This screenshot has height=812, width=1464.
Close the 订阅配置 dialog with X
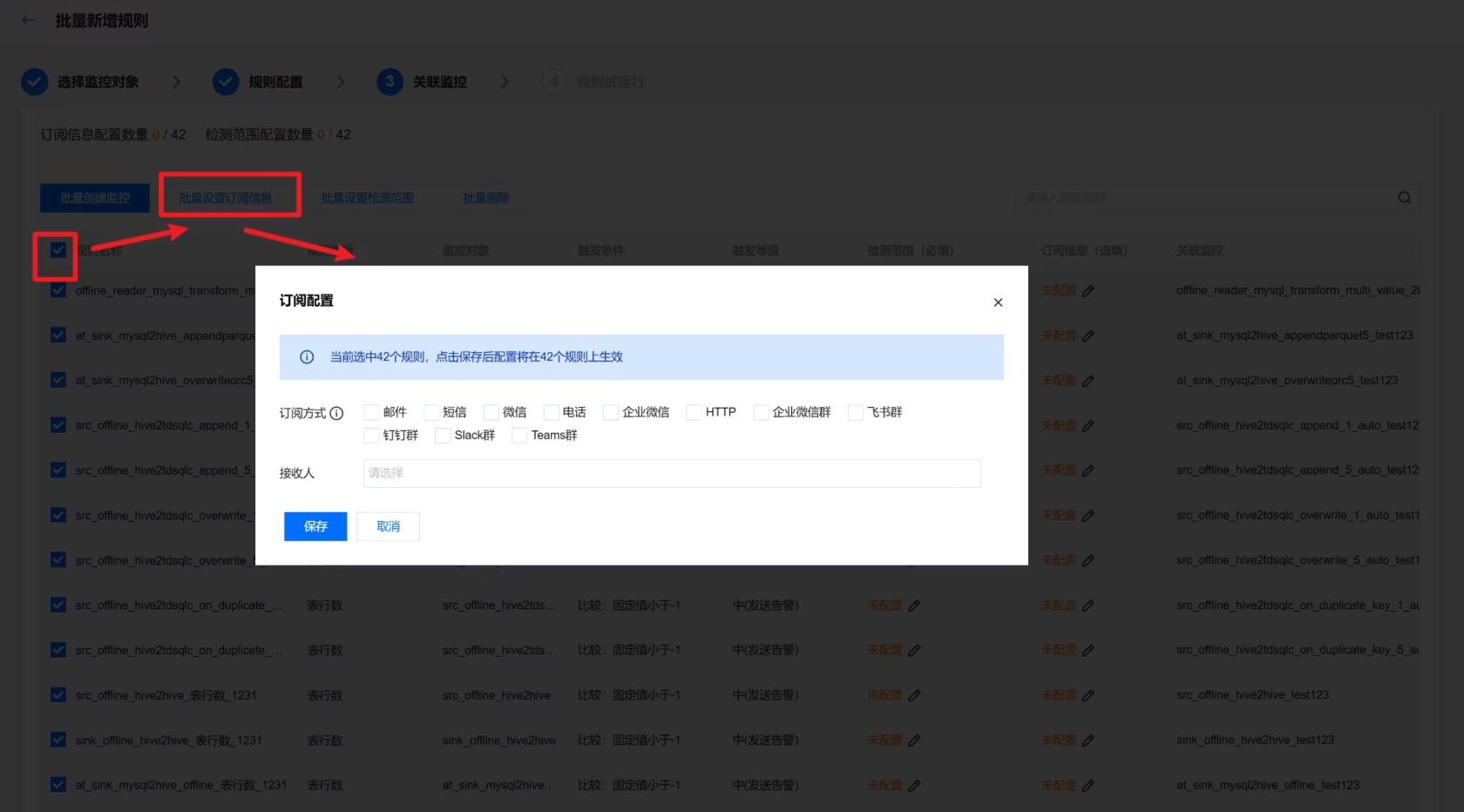(x=998, y=302)
